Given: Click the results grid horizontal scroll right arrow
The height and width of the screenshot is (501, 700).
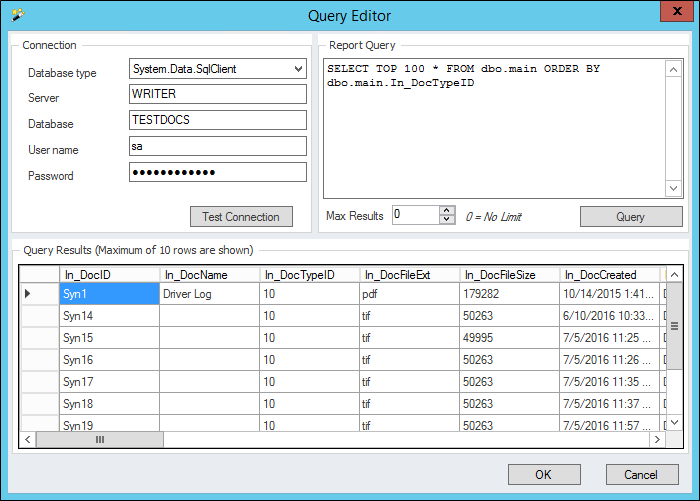Looking at the screenshot, I should (x=657, y=439).
